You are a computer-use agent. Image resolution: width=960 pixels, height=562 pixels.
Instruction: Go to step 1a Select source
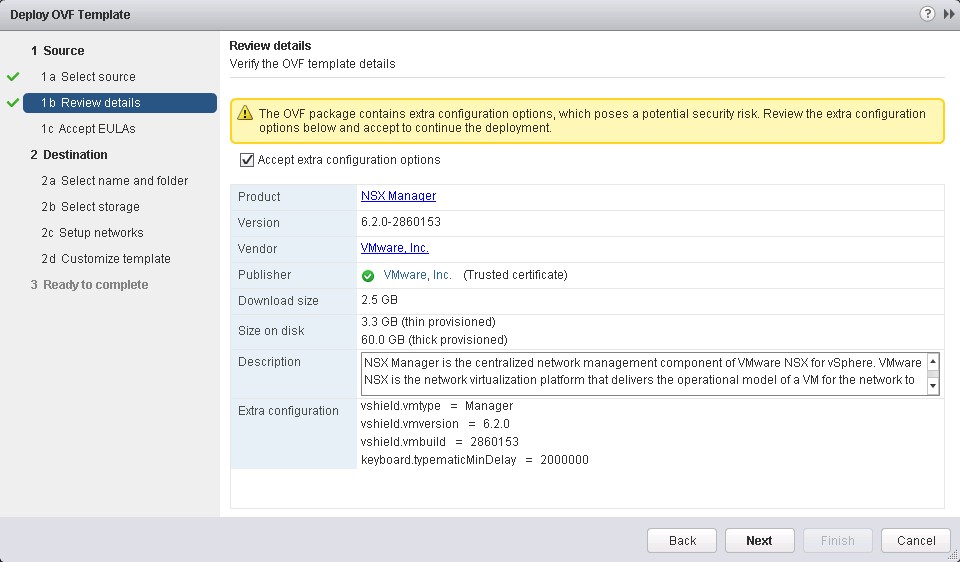(x=88, y=77)
